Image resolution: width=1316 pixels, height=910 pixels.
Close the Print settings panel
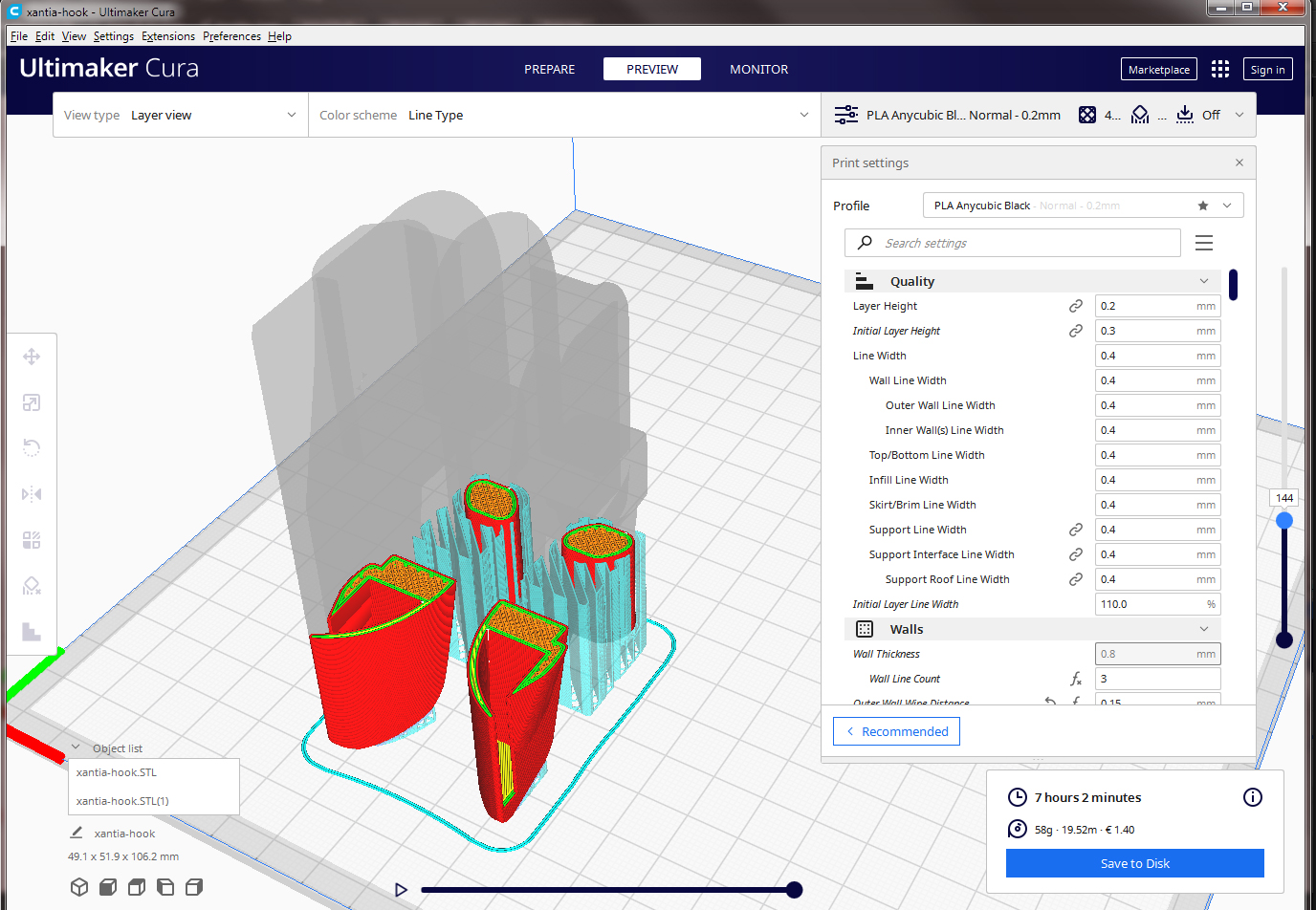coord(1239,162)
